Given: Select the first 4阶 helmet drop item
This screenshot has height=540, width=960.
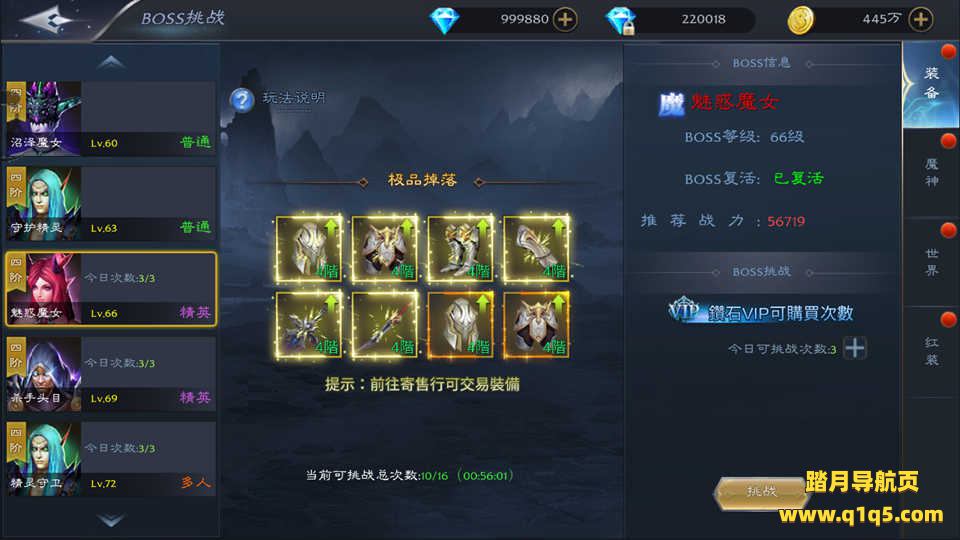Looking at the screenshot, I should click(309, 249).
